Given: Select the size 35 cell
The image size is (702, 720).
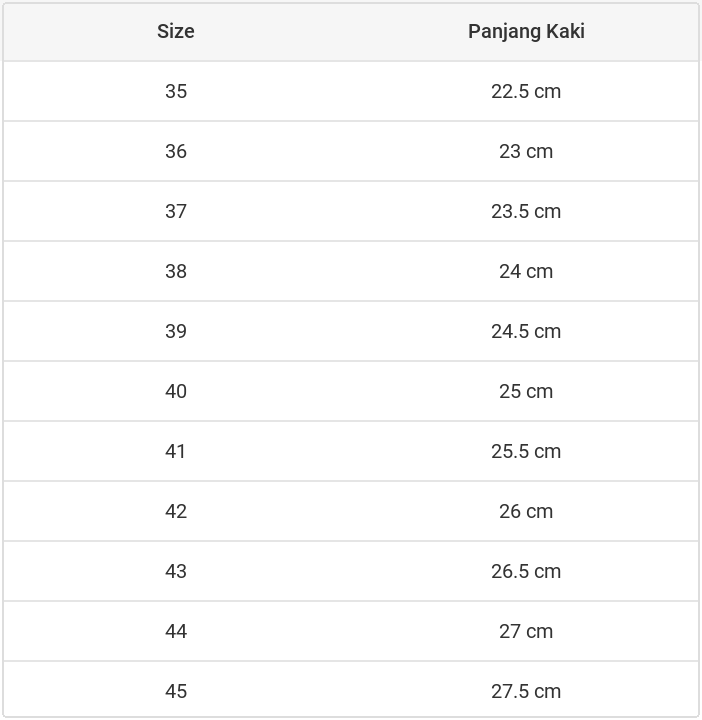Looking at the screenshot, I should coord(176,91).
